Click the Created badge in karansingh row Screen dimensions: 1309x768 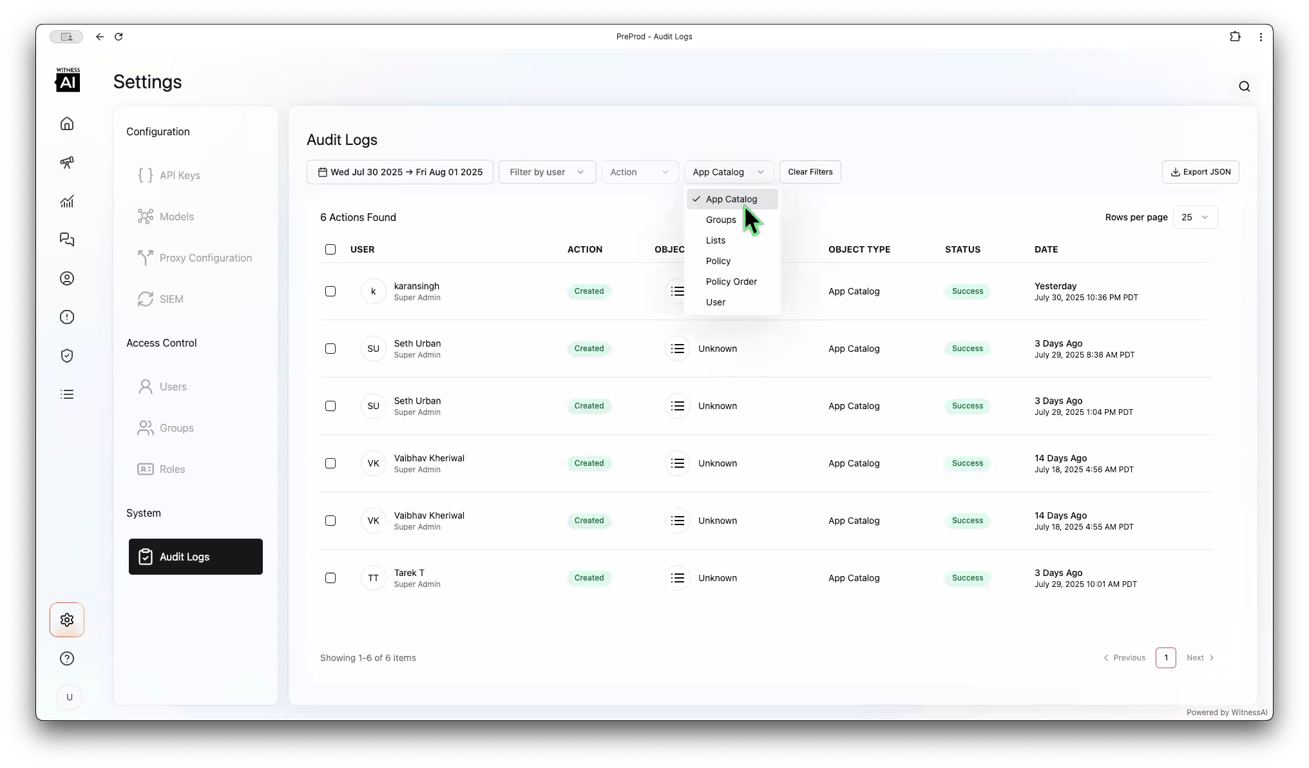pyautogui.click(x=589, y=291)
